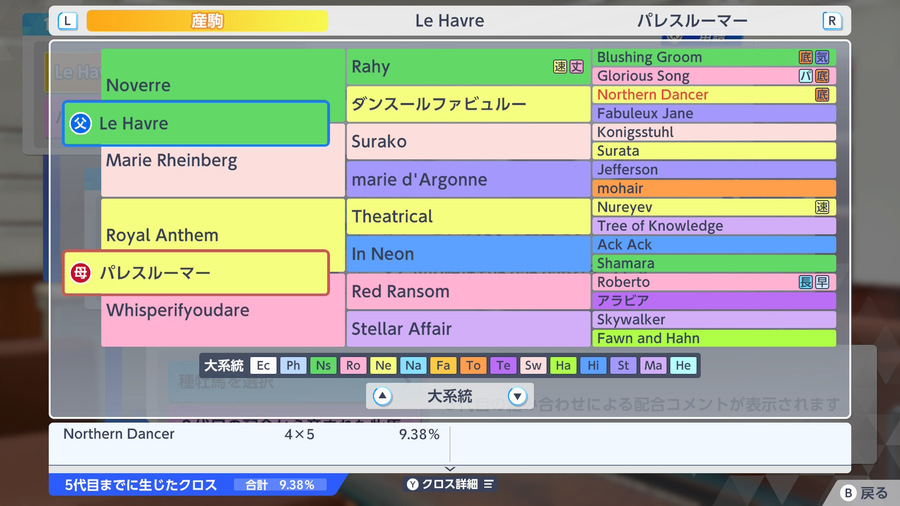The height and width of the screenshot is (506, 900).
Task: Expand the chevron below the cross list
Action: [450, 469]
